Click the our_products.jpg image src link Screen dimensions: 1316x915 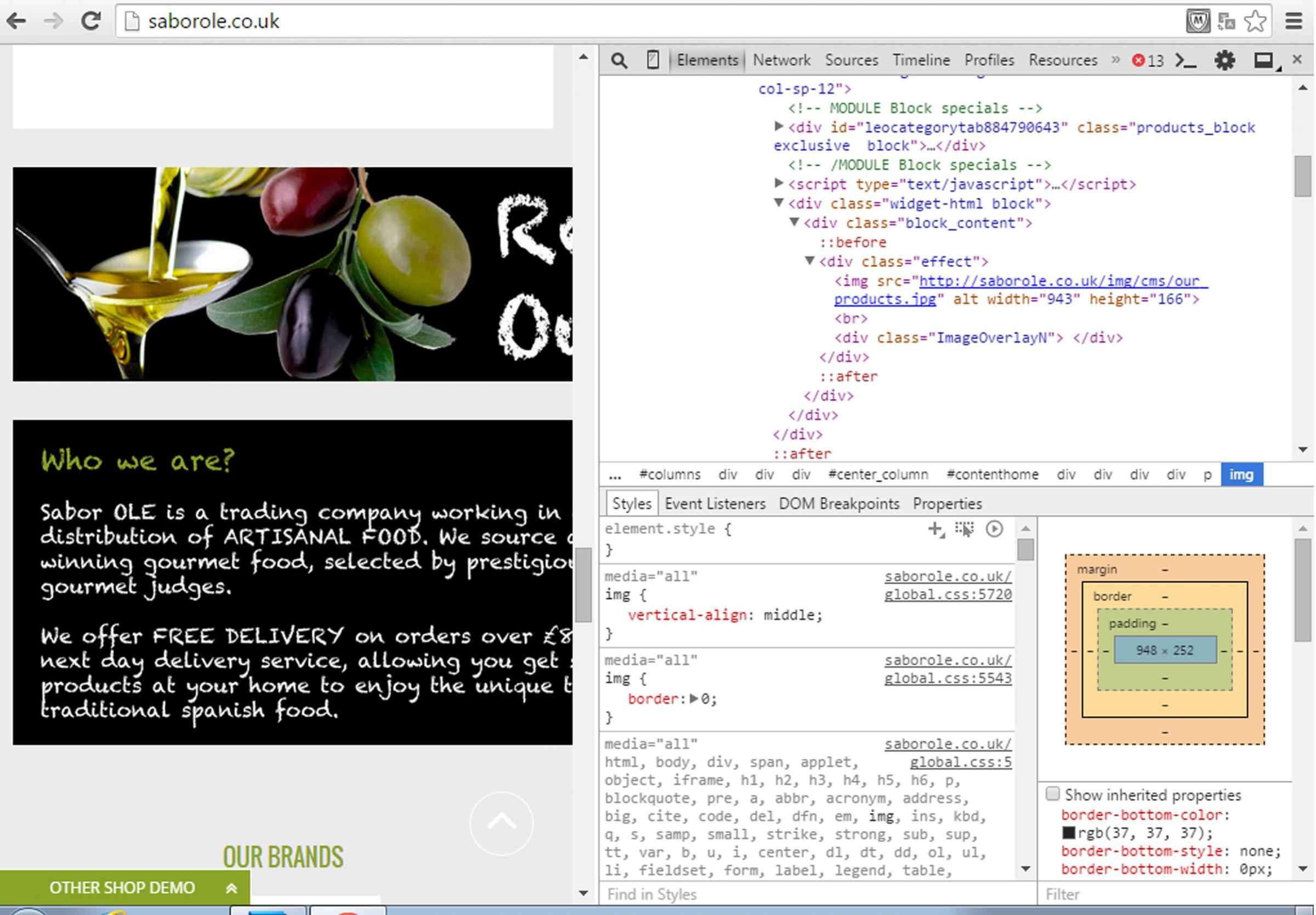[1062, 281]
